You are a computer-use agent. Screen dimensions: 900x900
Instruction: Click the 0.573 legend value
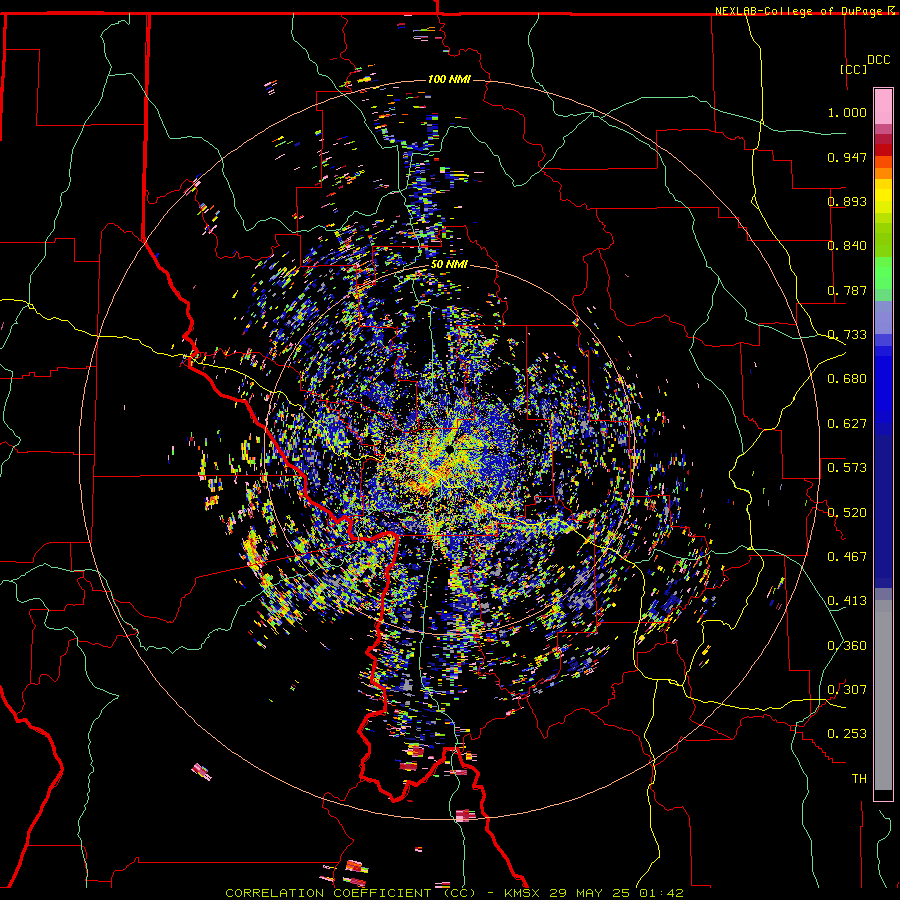847,467
